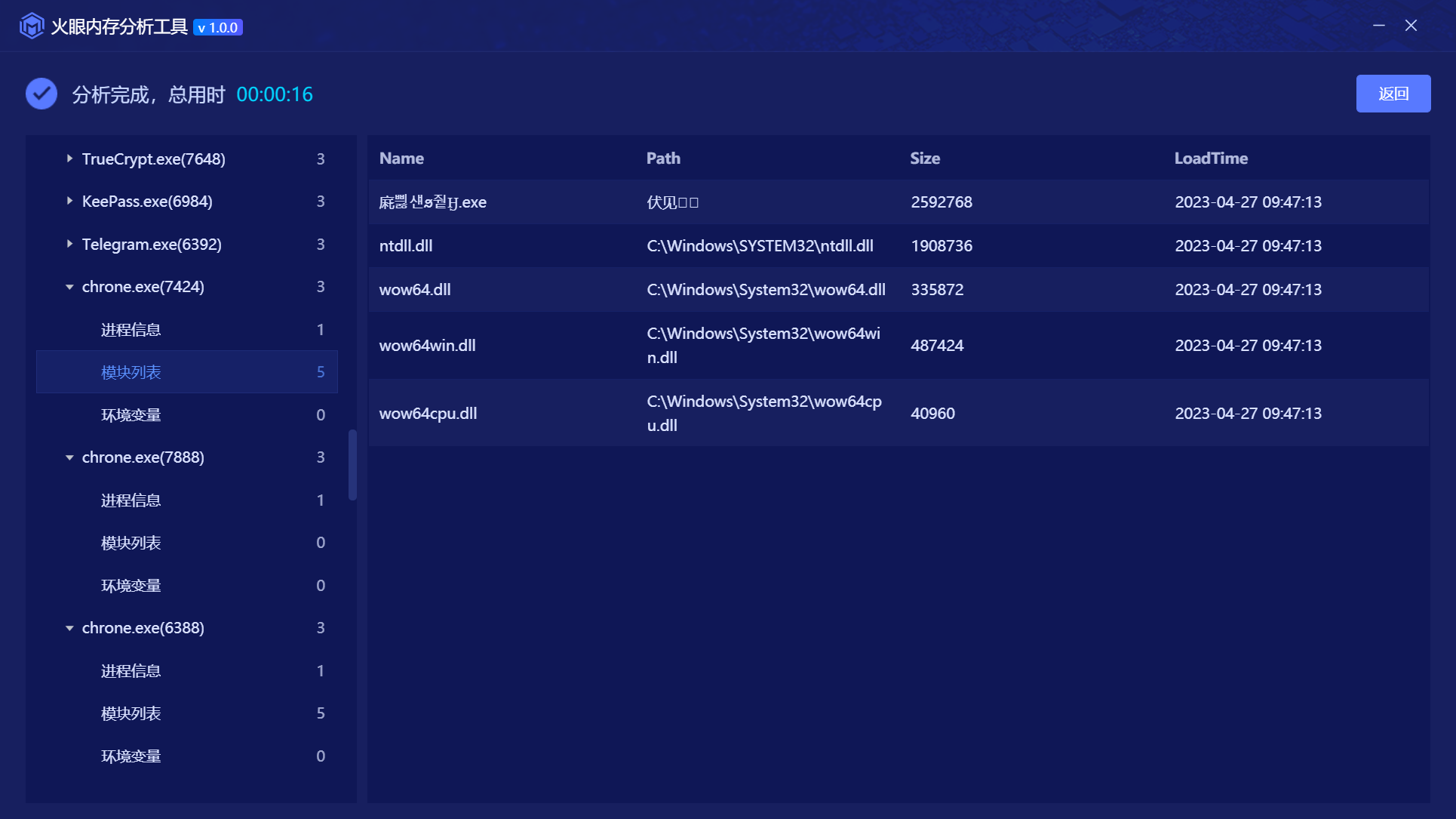Click the analysis complete checkmark icon
Screen dimensions: 1456x819
point(41,94)
